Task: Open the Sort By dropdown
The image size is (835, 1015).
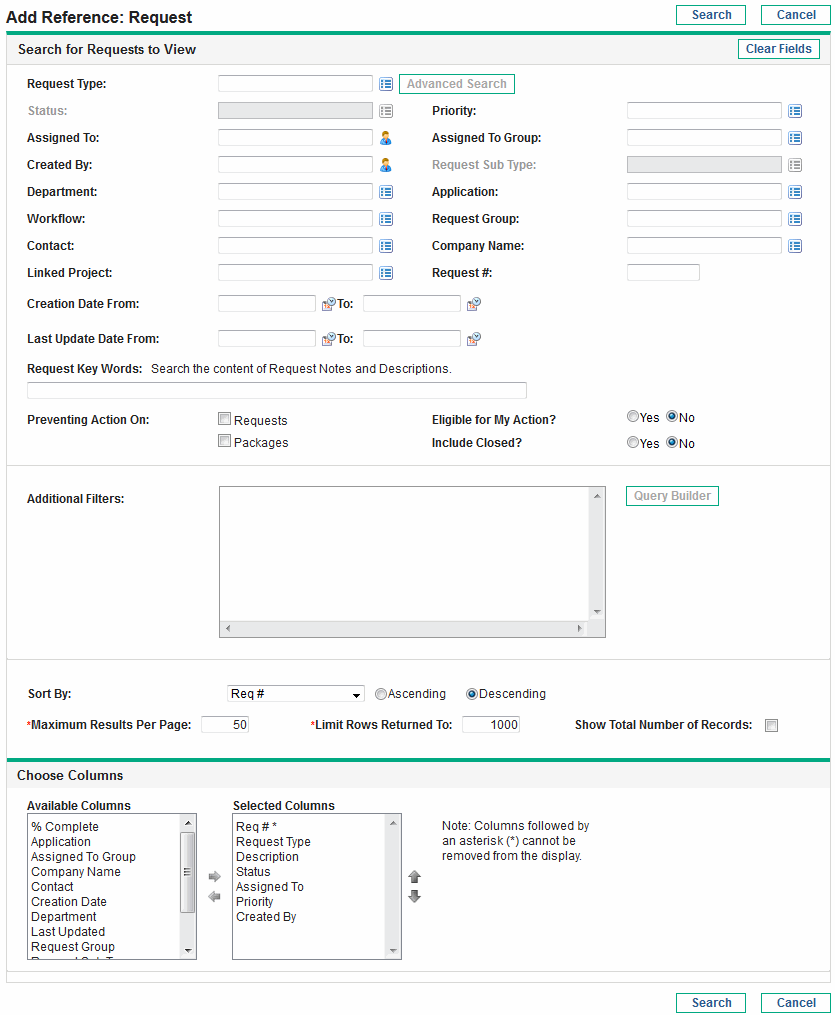Action: pos(295,693)
